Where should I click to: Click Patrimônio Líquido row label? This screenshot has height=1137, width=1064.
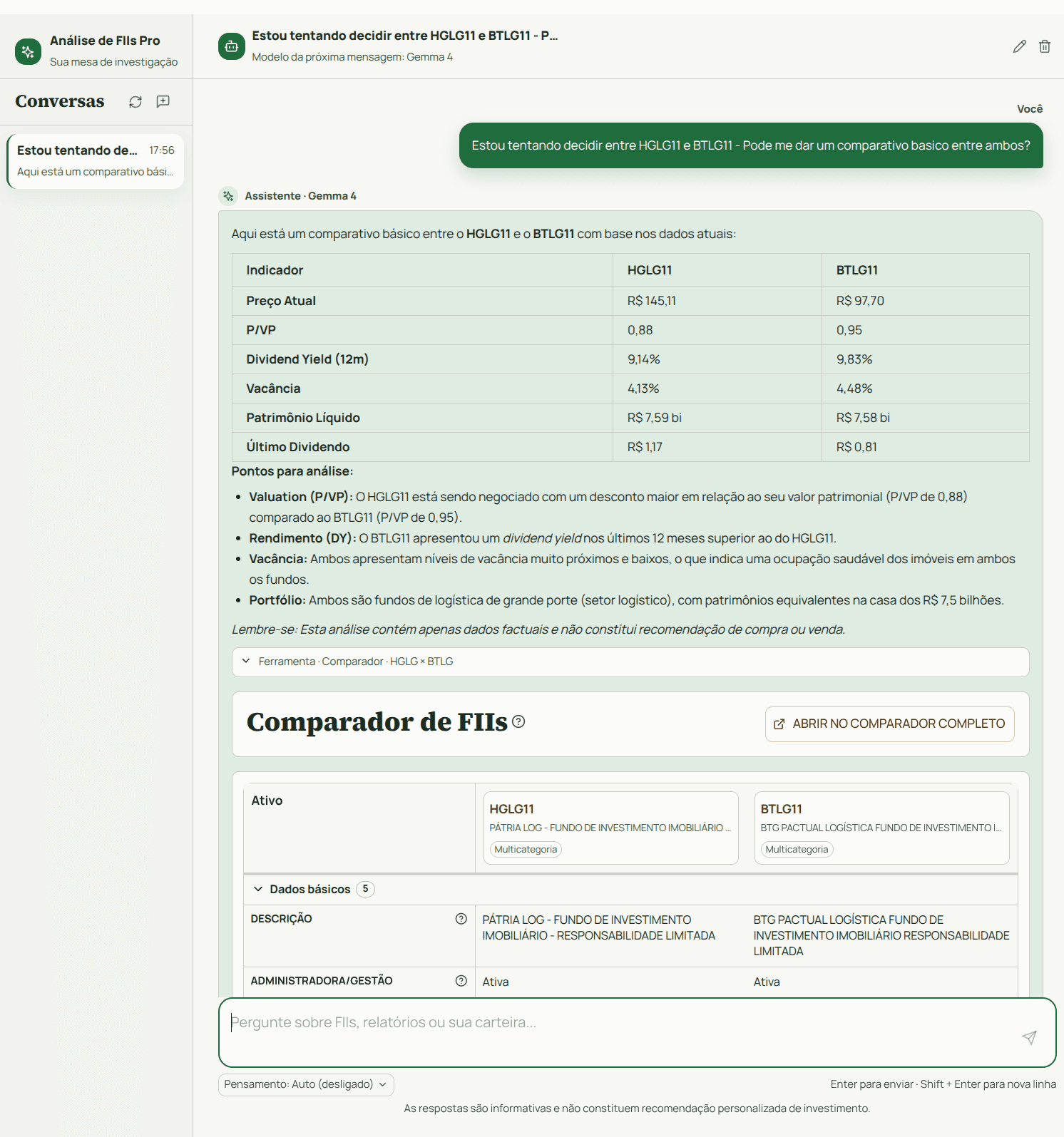click(303, 418)
